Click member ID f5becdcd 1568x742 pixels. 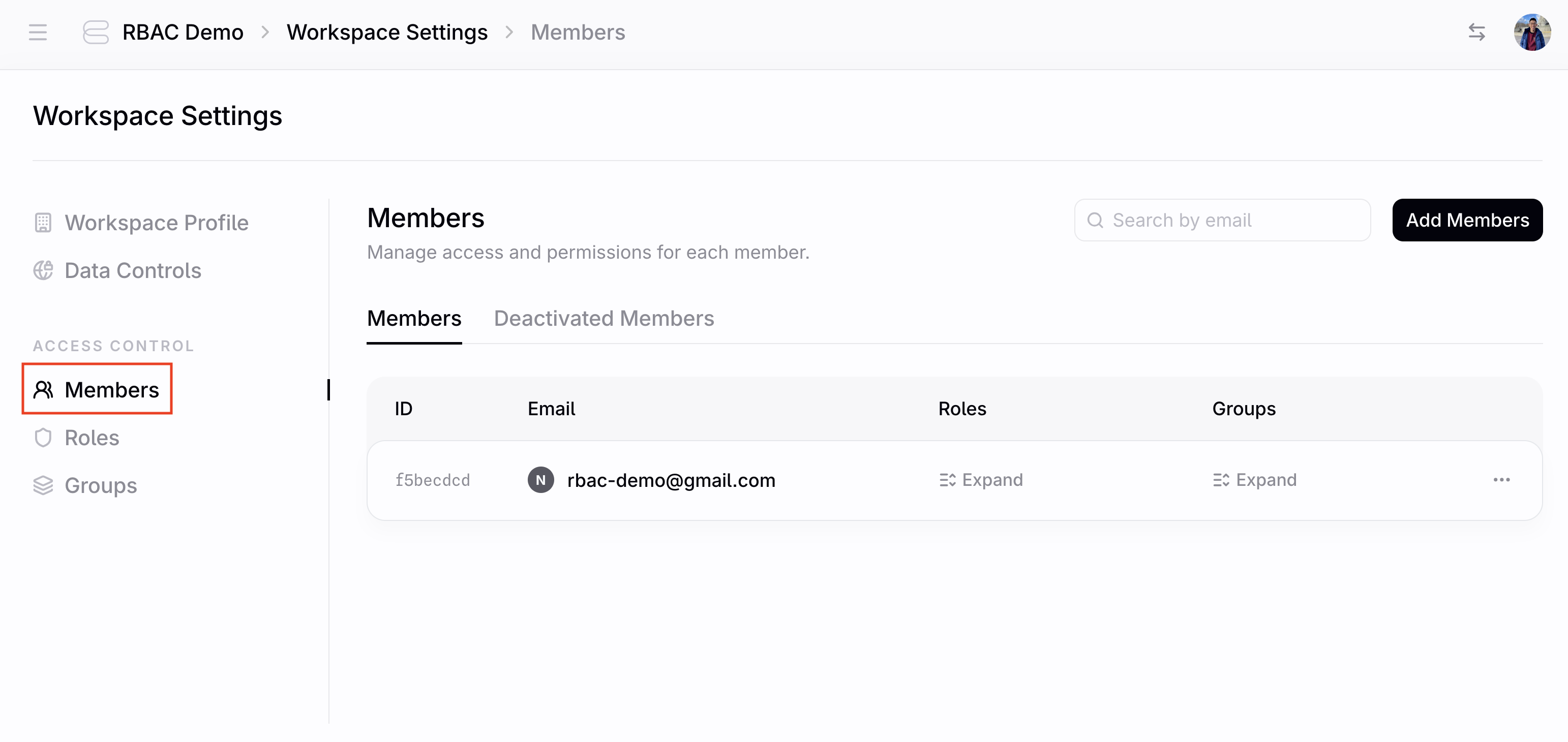tap(433, 480)
